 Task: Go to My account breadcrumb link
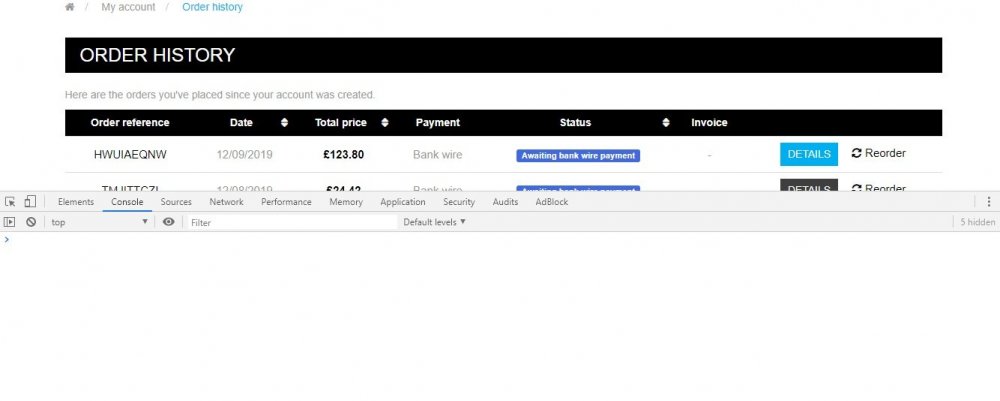point(128,7)
